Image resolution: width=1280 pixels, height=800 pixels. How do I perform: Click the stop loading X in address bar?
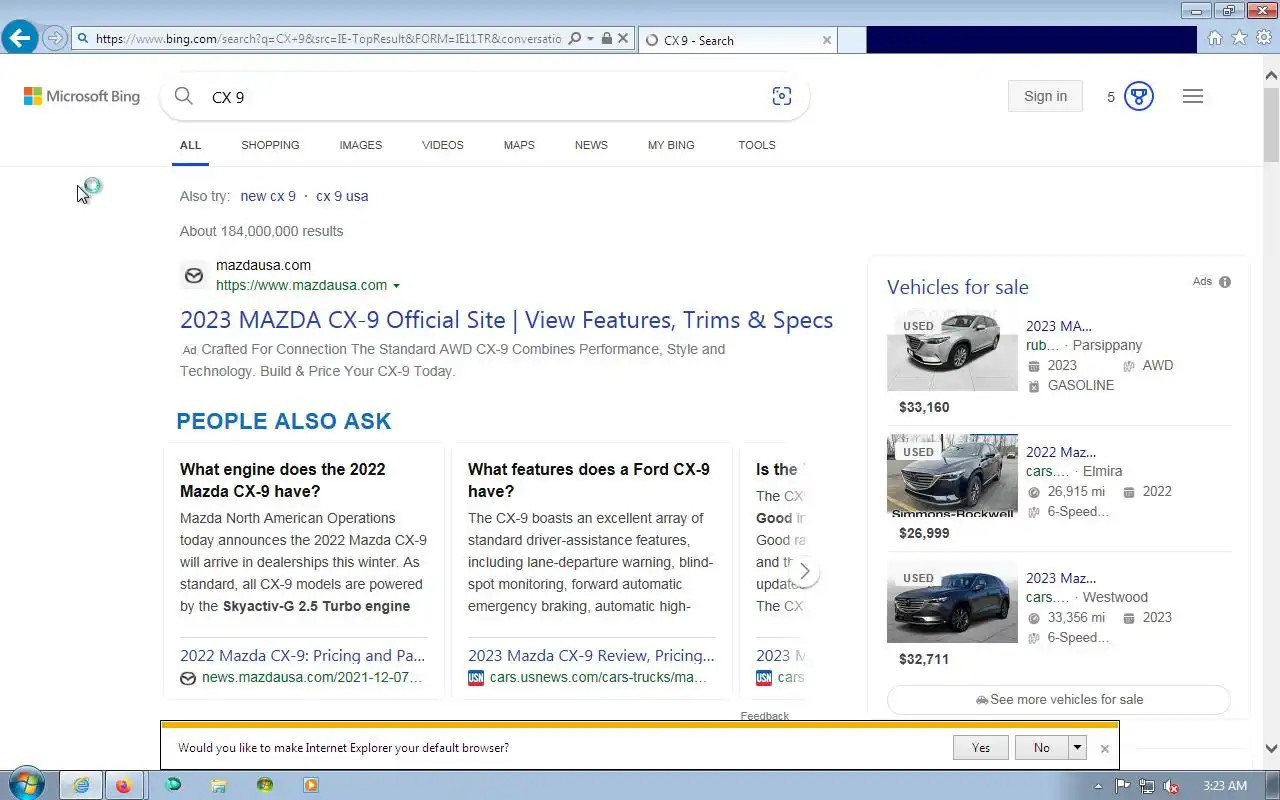click(623, 39)
